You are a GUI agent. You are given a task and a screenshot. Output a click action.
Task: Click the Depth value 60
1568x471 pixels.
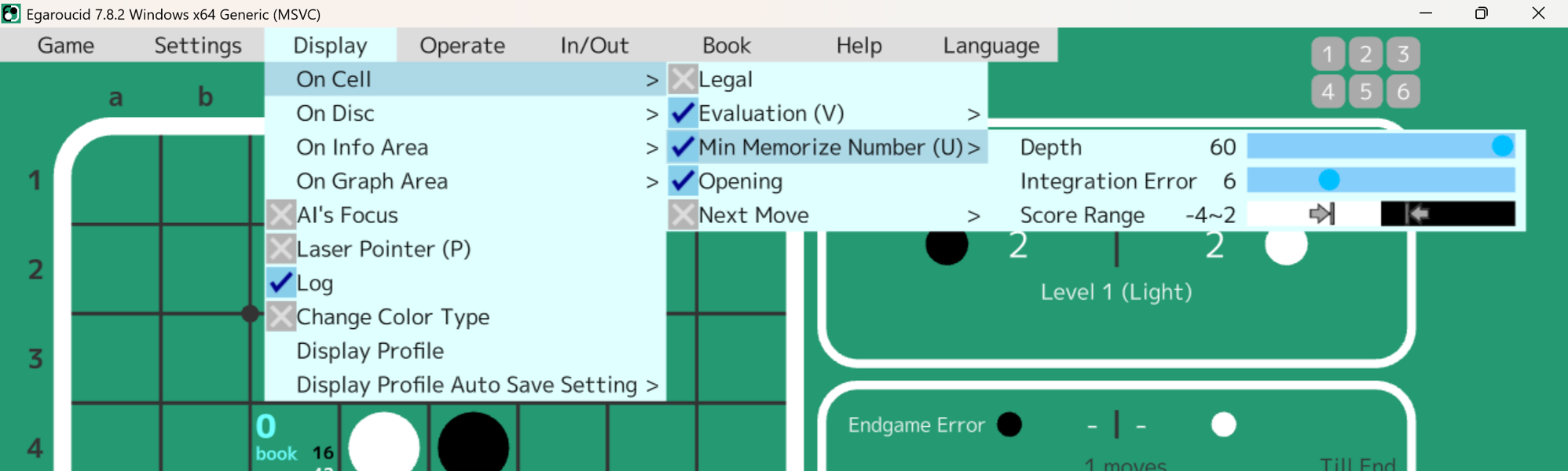coord(1222,147)
